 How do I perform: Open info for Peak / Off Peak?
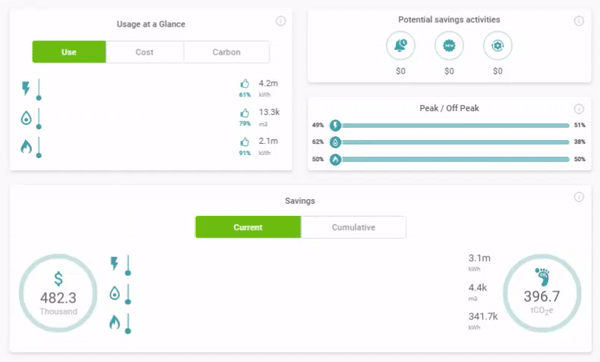[x=579, y=109]
